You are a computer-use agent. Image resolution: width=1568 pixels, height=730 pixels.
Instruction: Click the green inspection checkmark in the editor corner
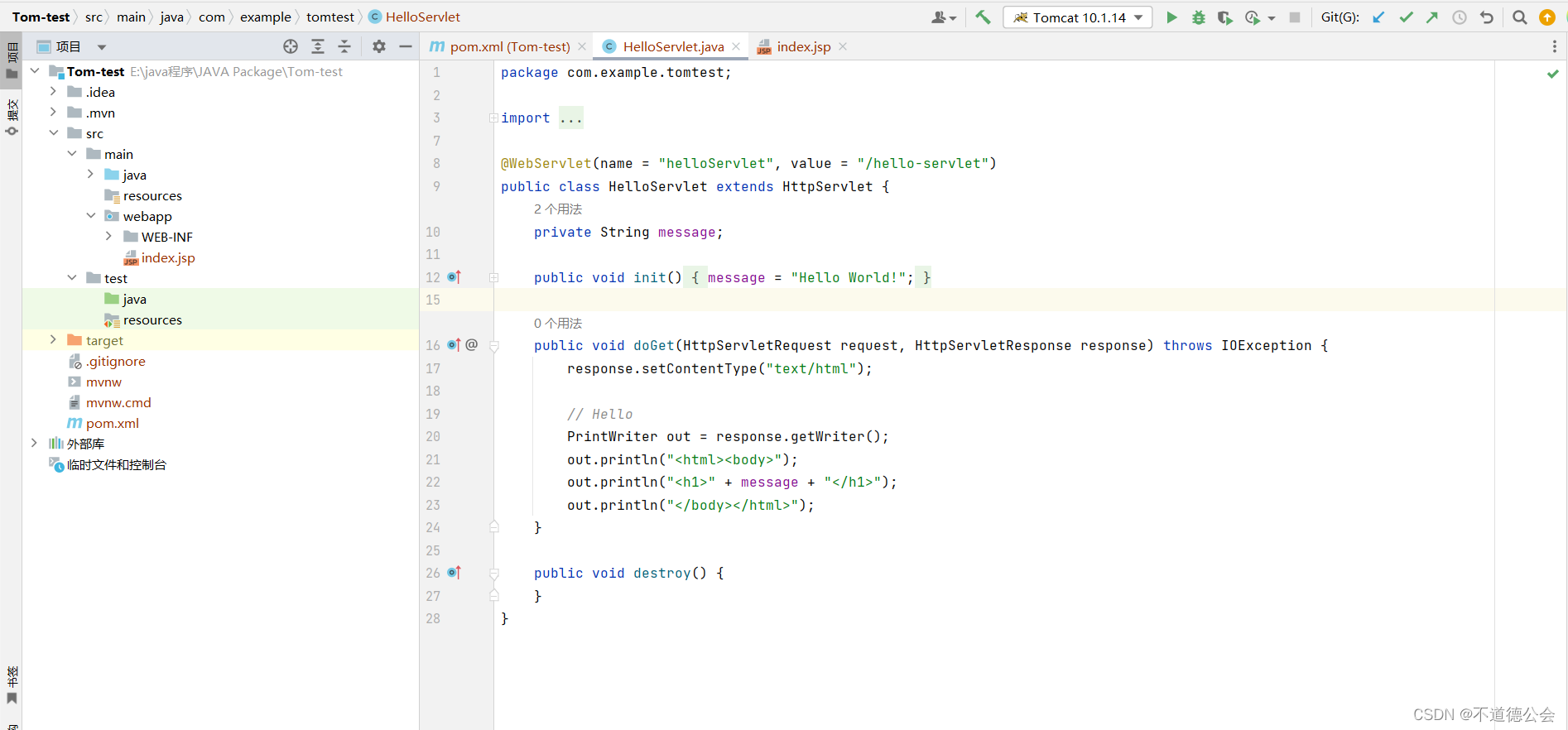pyautogui.click(x=1553, y=74)
